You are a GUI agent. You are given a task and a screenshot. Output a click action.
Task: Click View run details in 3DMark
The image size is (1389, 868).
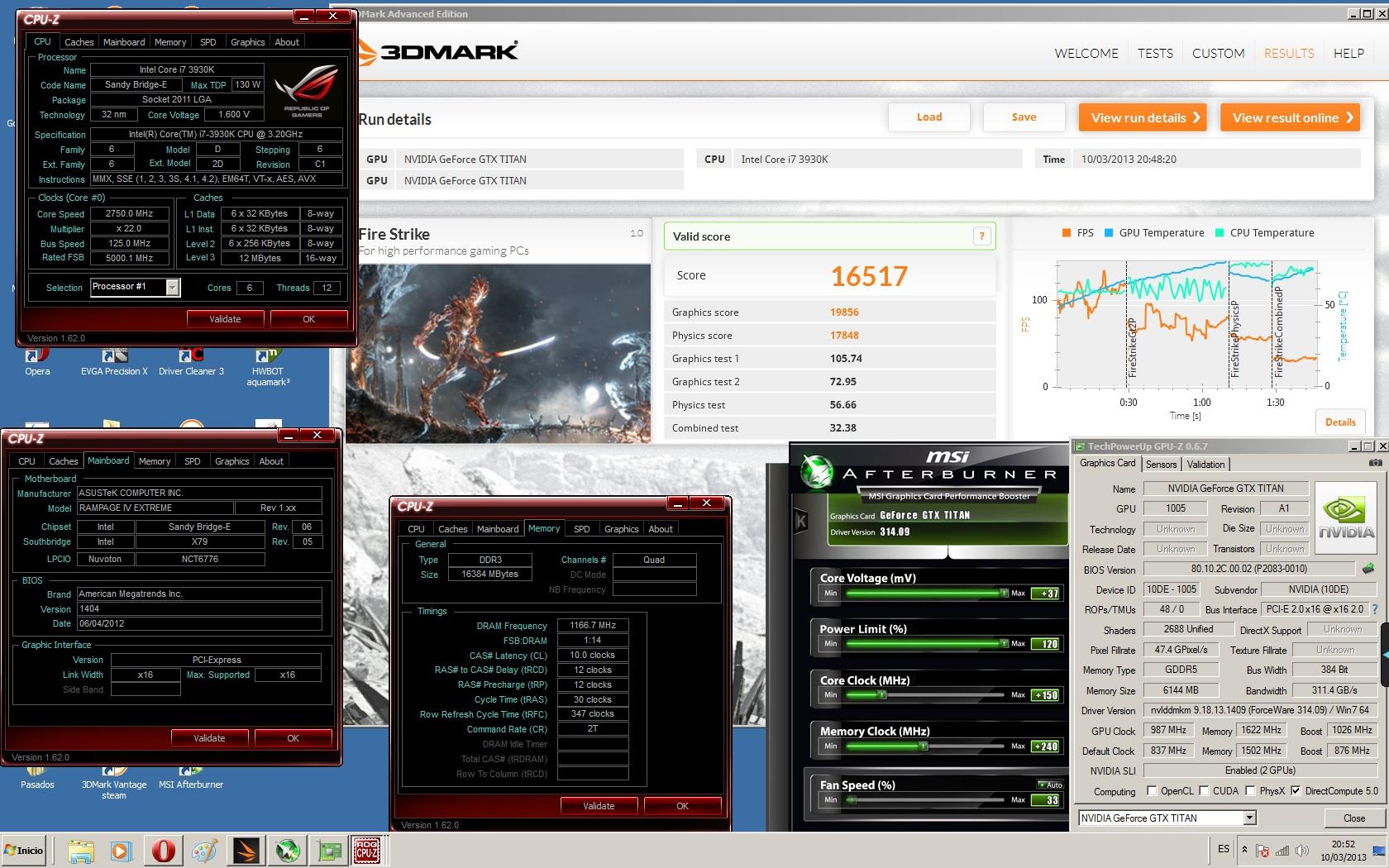point(1144,117)
